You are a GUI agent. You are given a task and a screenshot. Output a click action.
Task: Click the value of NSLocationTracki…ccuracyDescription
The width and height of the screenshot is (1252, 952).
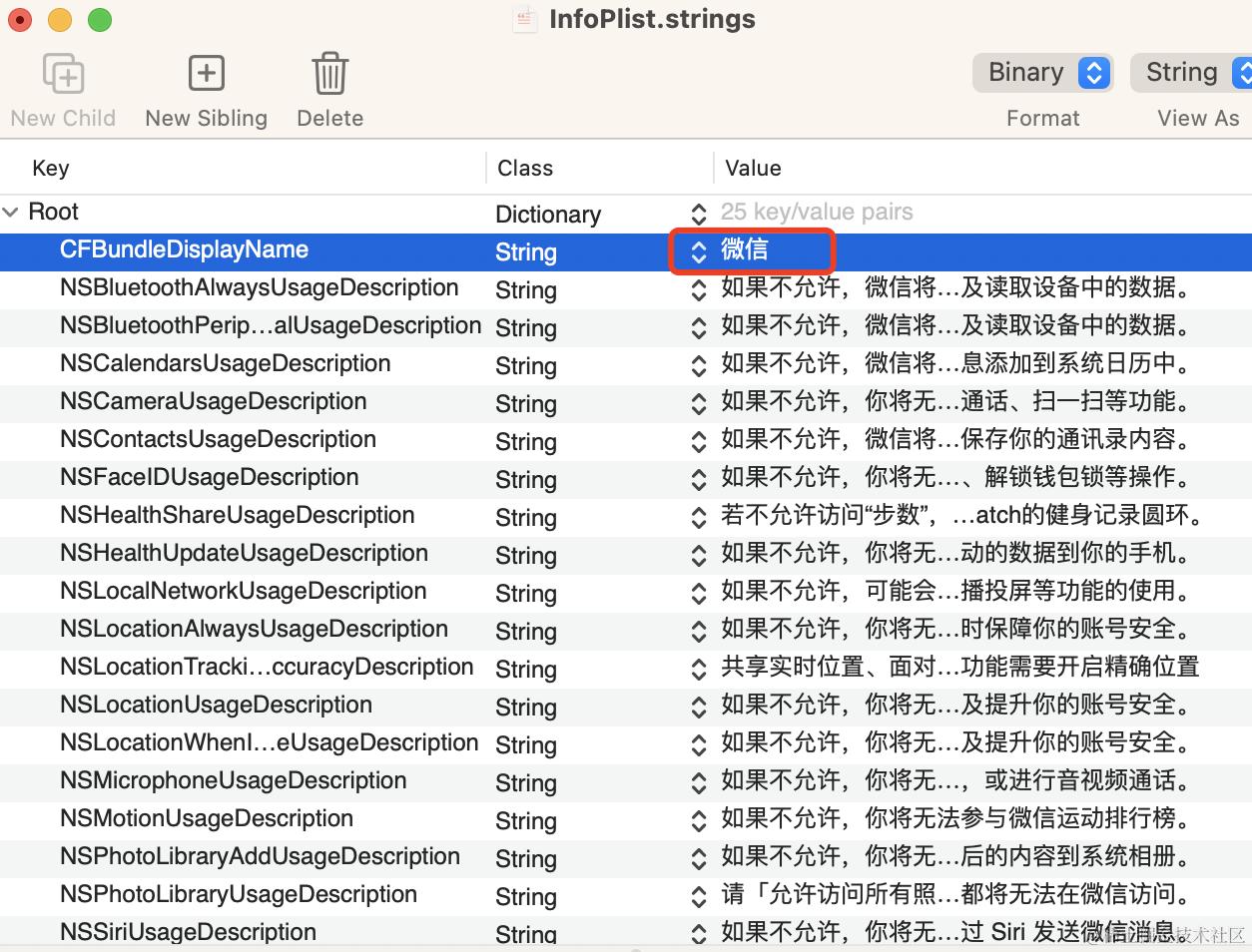(x=960, y=667)
